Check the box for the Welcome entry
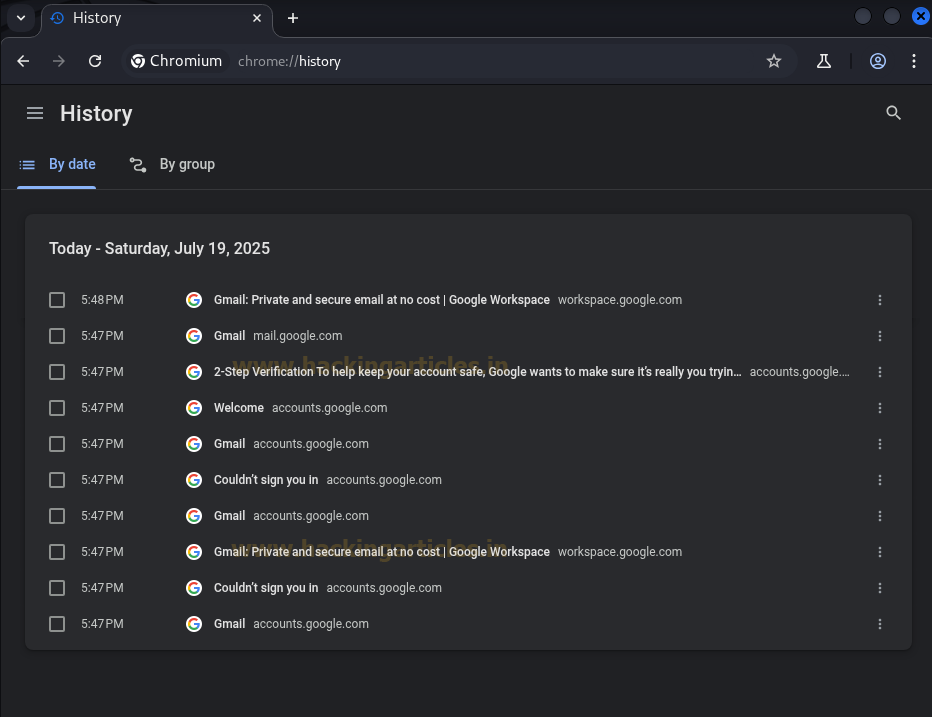 (57, 408)
